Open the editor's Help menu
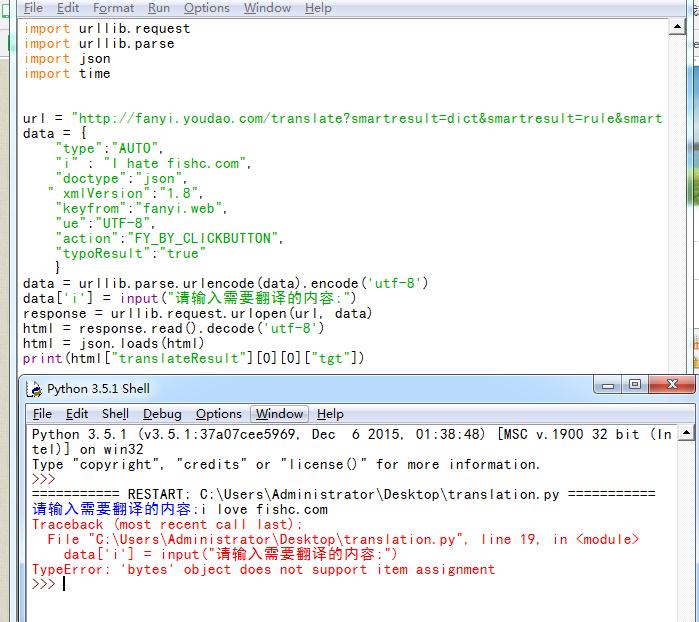The width and height of the screenshot is (699, 622). tap(318, 8)
